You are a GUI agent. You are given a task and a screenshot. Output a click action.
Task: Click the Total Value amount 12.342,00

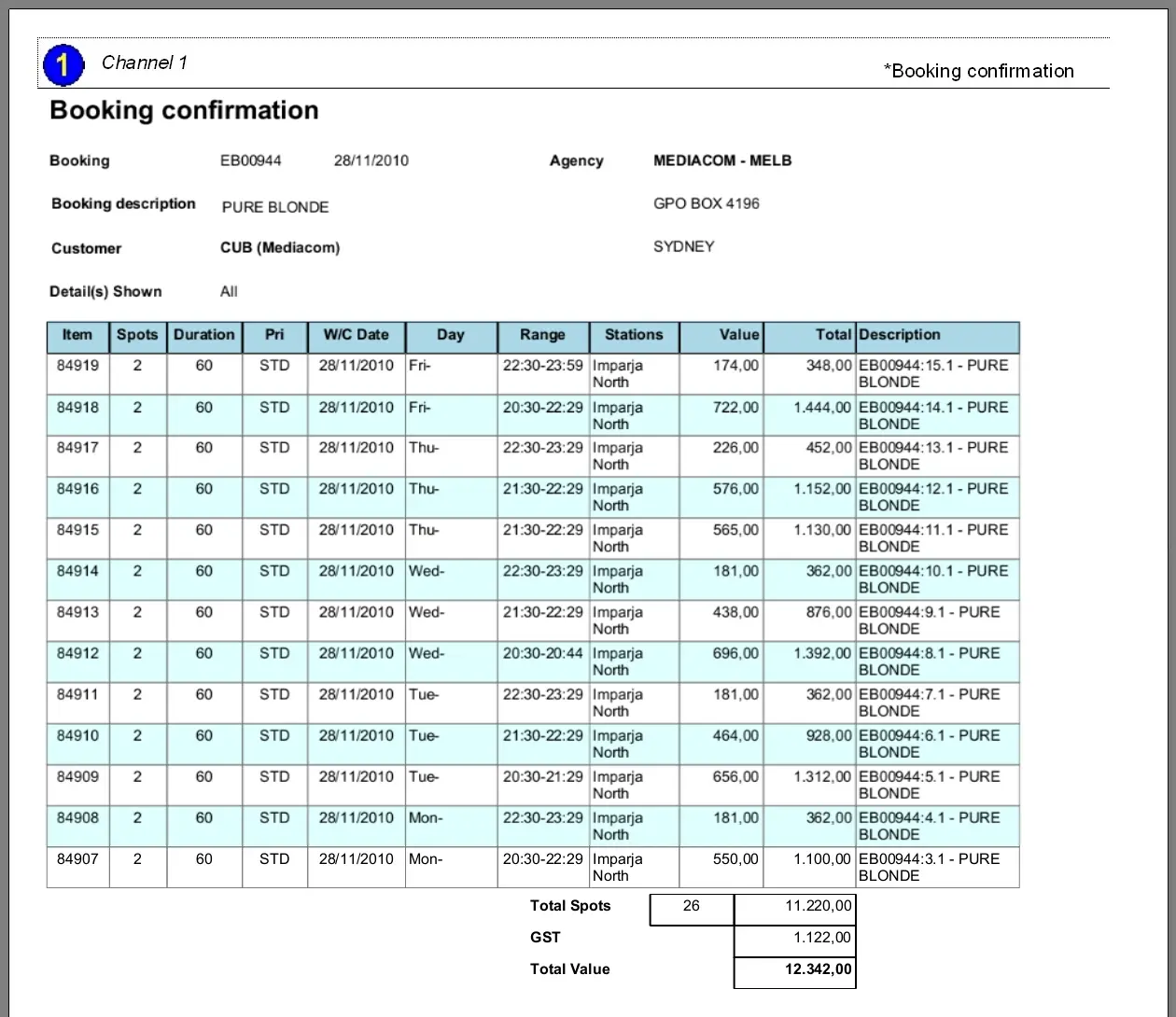[818, 969]
